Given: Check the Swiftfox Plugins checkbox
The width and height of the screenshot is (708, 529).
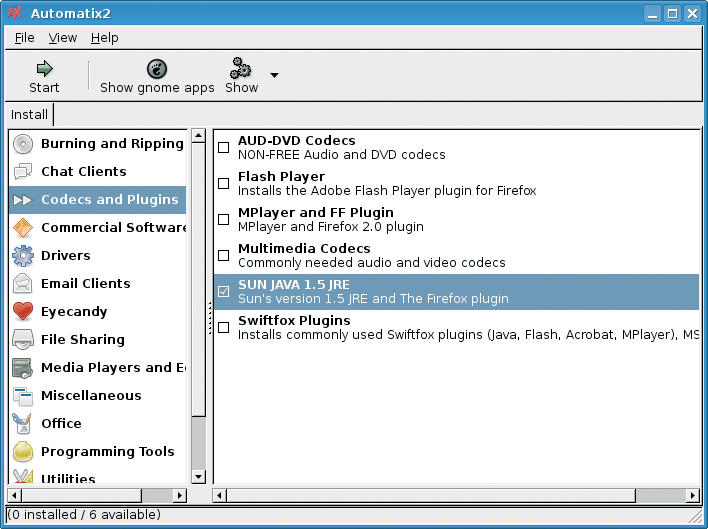Looking at the screenshot, I should click(224, 327).
